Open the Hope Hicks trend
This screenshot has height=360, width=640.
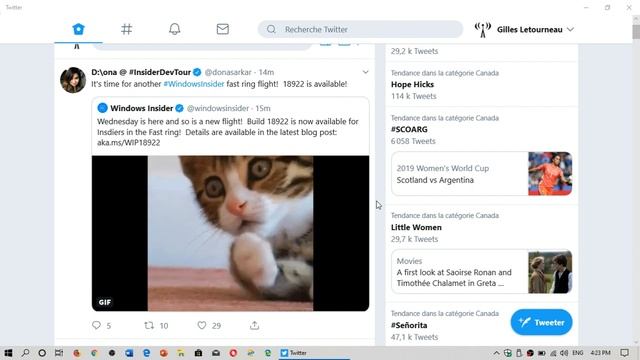[x=412, y=84]
